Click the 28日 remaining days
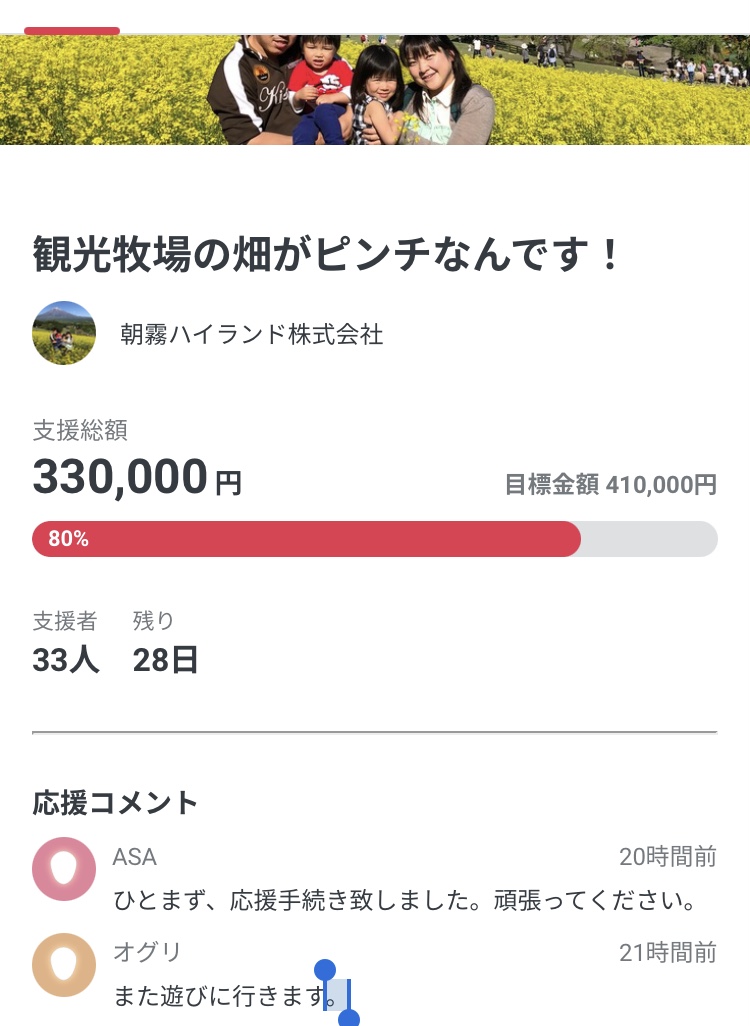 (x=165, y=660)
